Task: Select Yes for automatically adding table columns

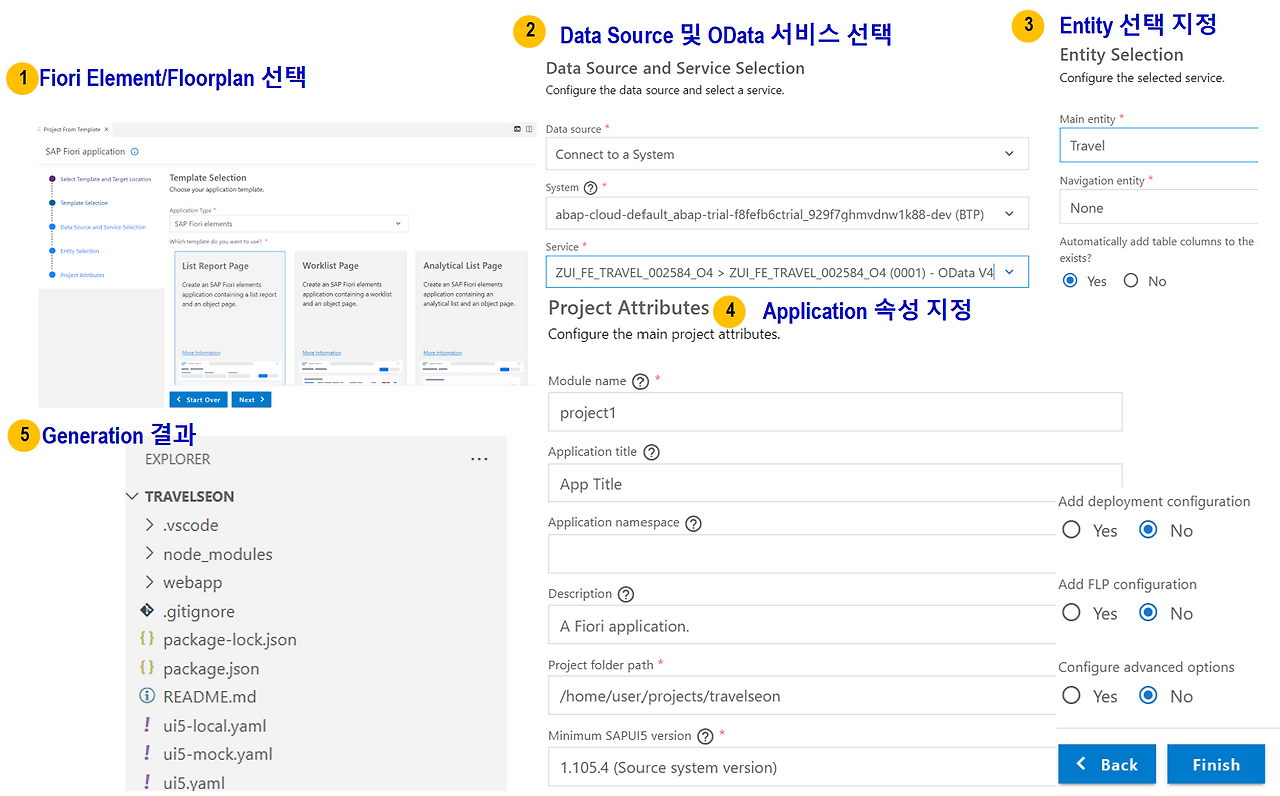Action: 1071,280
